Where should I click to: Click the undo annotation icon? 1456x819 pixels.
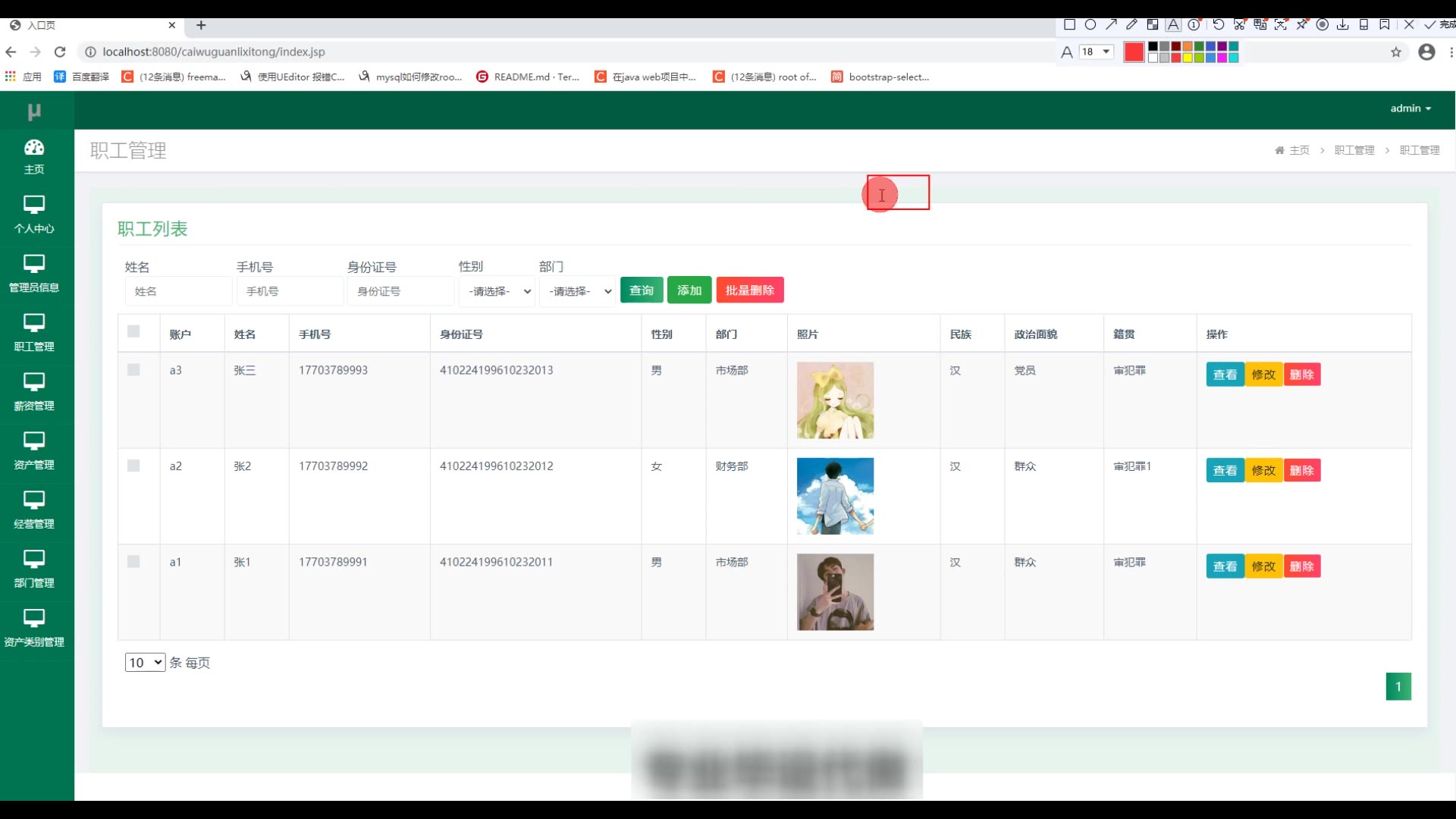tap(1218, 24)
